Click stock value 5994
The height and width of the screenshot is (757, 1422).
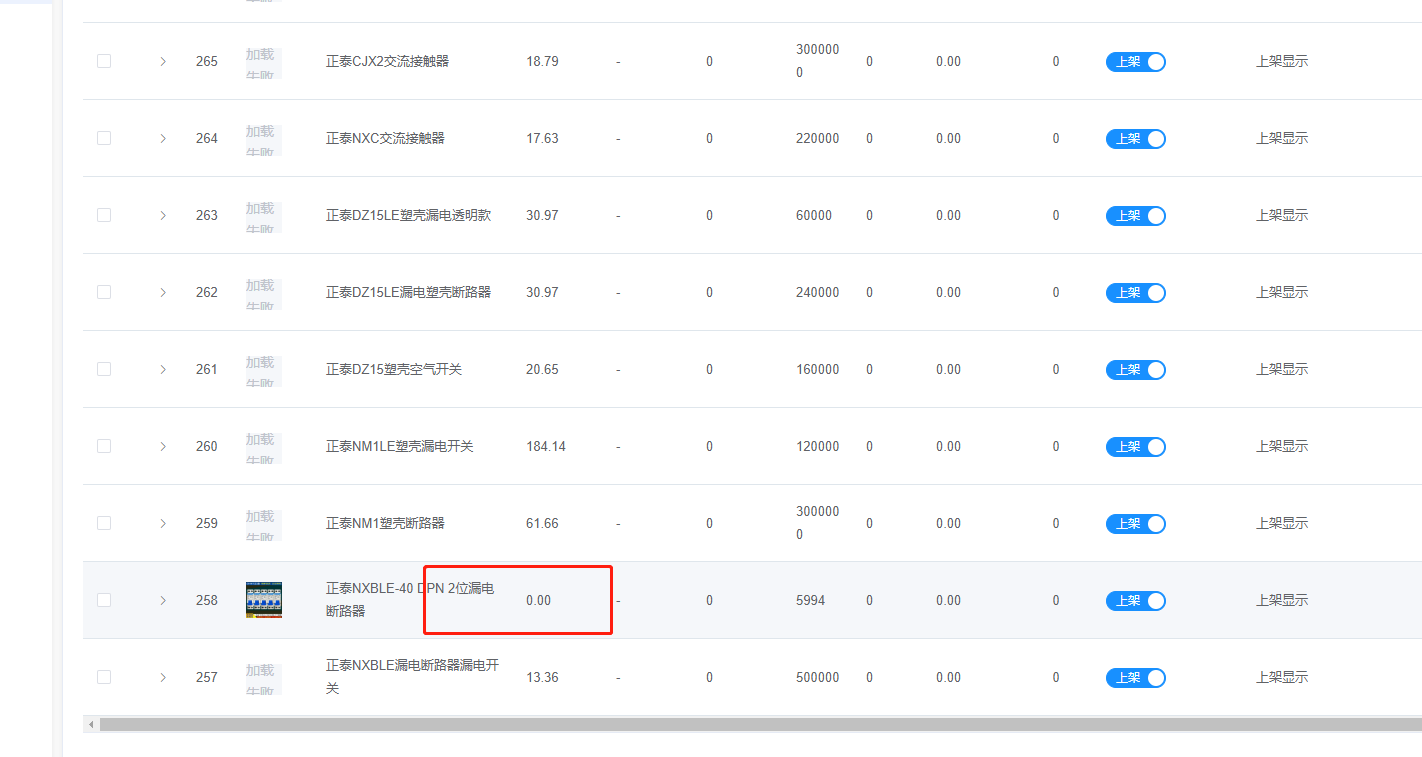coord(810,600)
